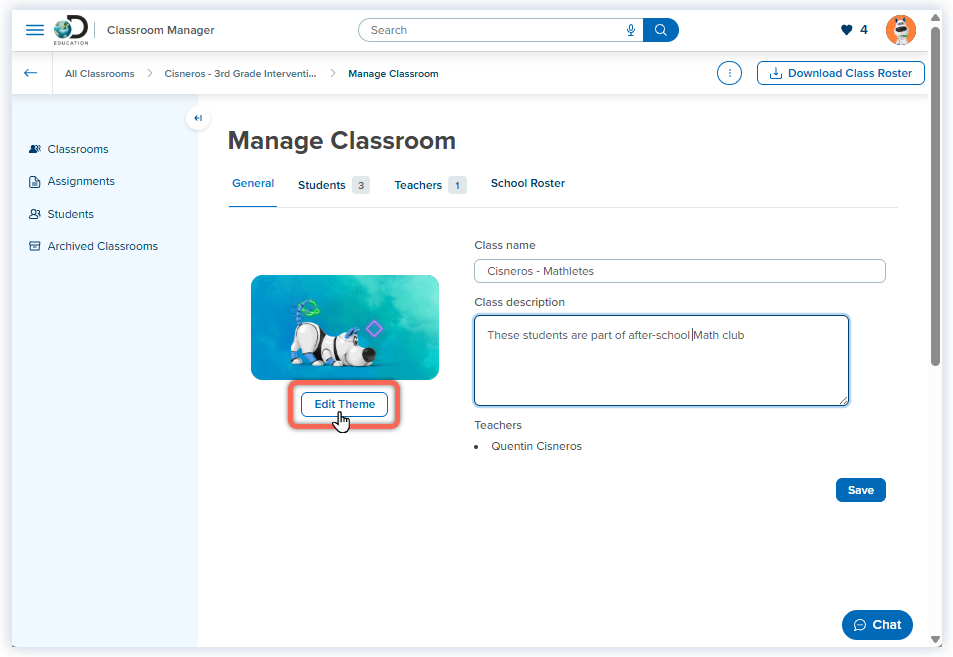The height and width of the screenshot is (657, 953).
Task: Open the School Roster tab
Action: tap(527, 184)
